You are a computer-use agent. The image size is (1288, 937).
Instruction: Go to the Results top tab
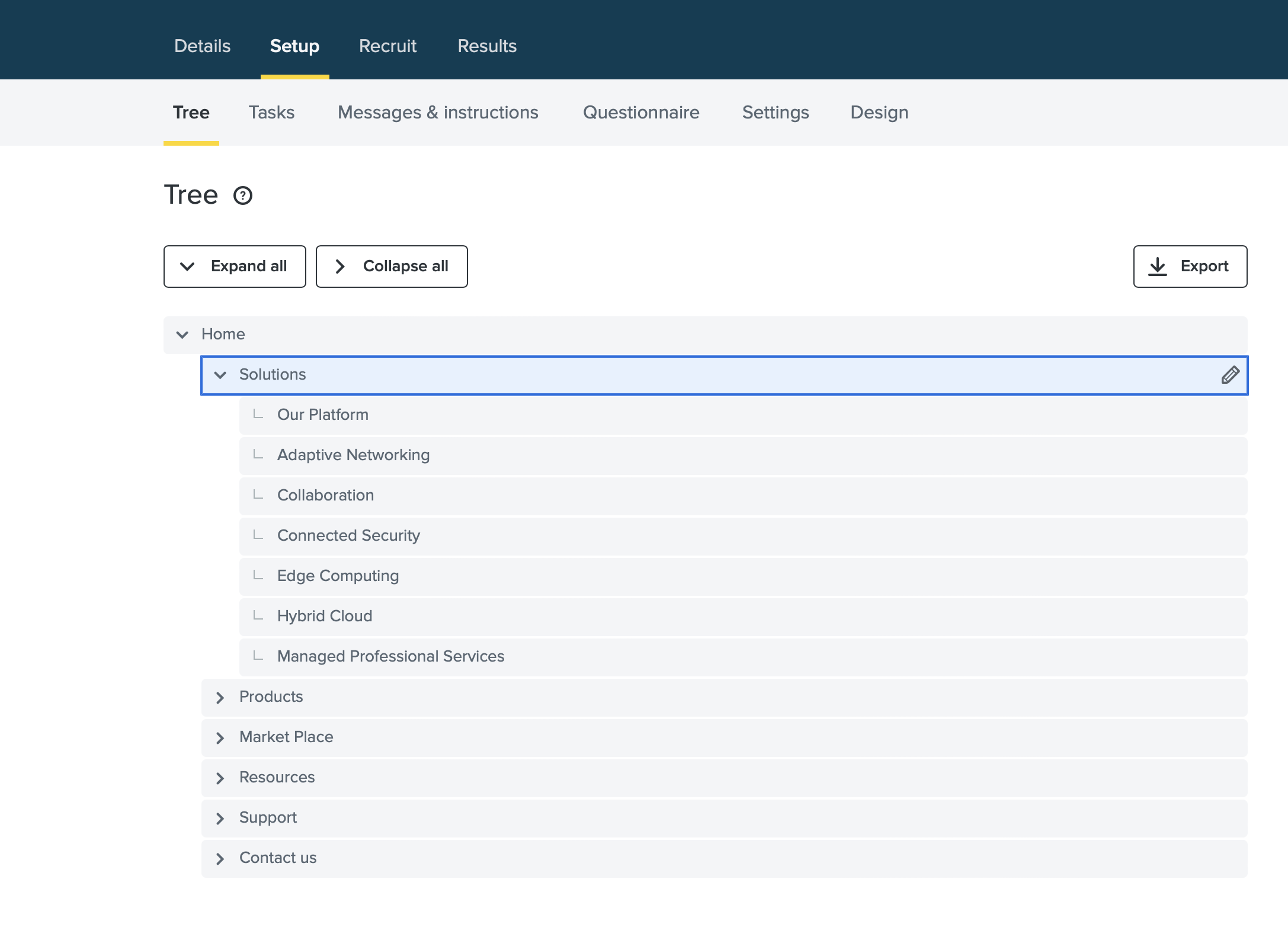487,46
